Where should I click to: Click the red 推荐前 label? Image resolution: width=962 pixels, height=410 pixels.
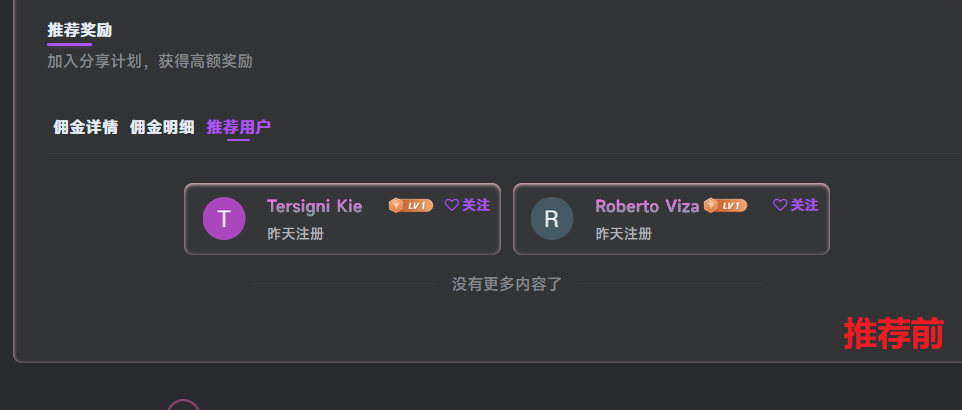coord(893,334)
